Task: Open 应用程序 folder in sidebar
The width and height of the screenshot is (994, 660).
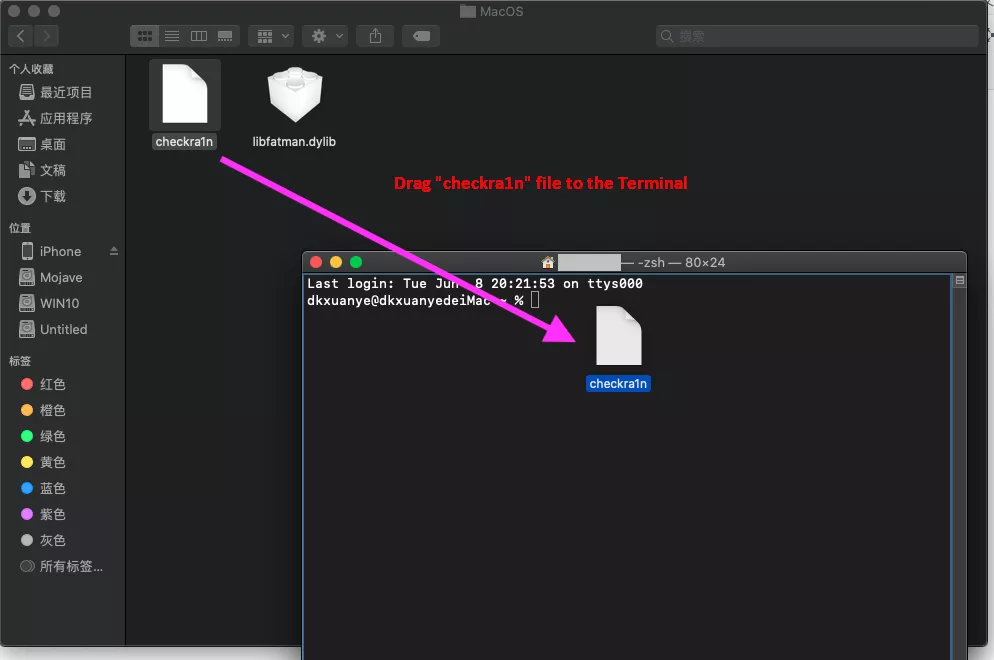Action: pyautogui.click(x=66, y=118)
